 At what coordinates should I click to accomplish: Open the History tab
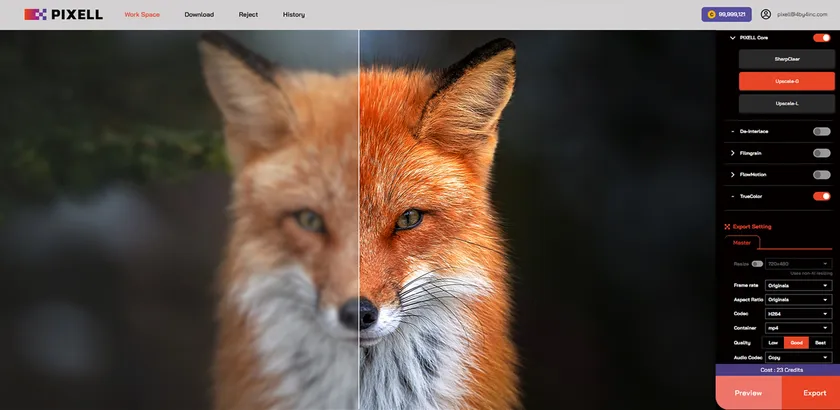(294, 15)
